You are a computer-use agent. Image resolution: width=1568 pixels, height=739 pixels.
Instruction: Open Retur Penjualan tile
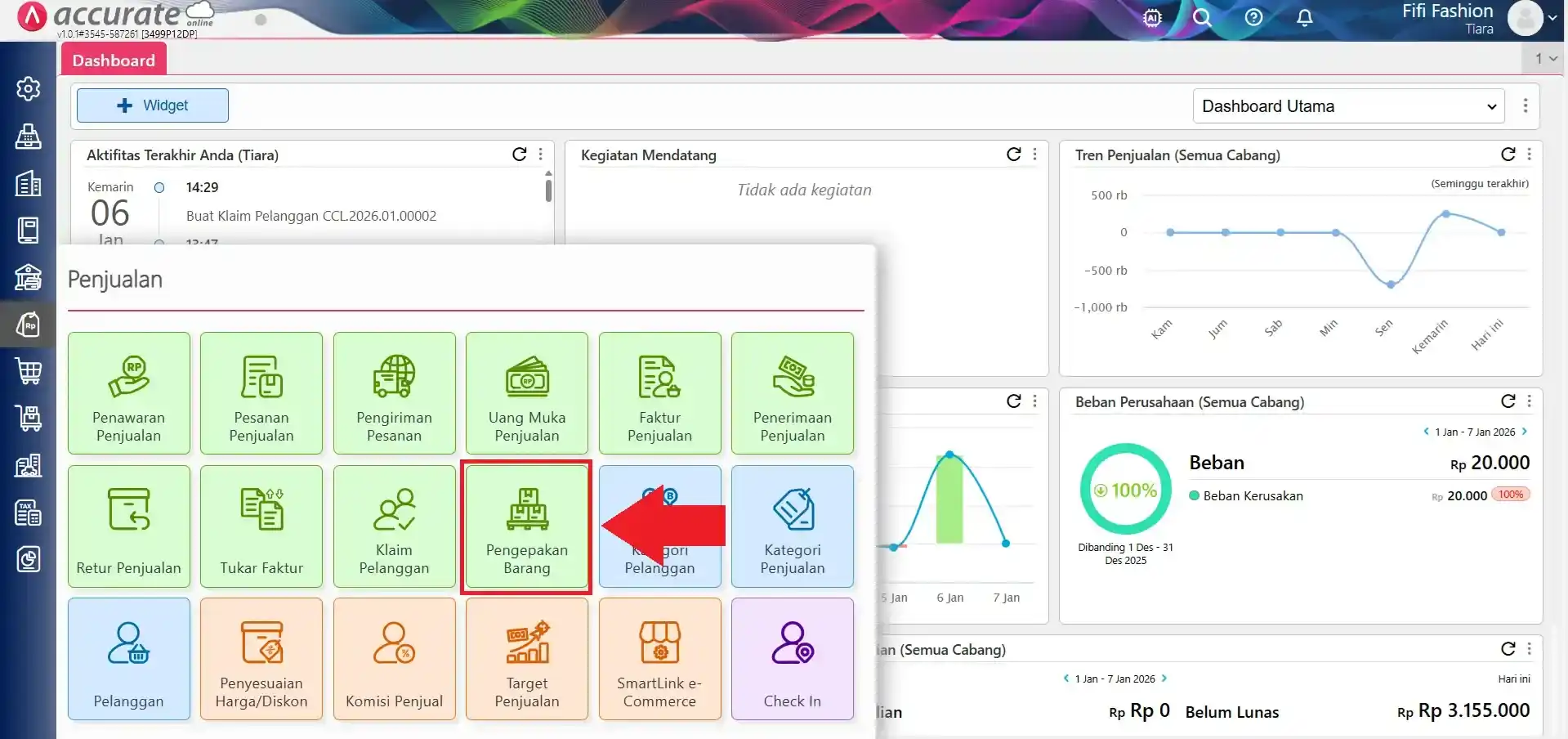[x=129, y=526]
